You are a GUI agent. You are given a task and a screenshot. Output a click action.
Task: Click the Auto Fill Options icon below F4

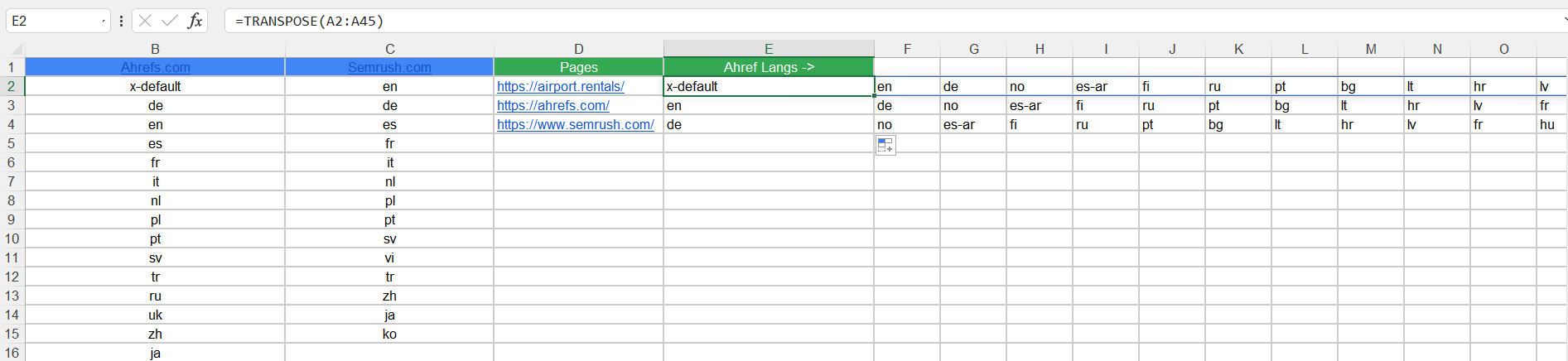point(885,146)
